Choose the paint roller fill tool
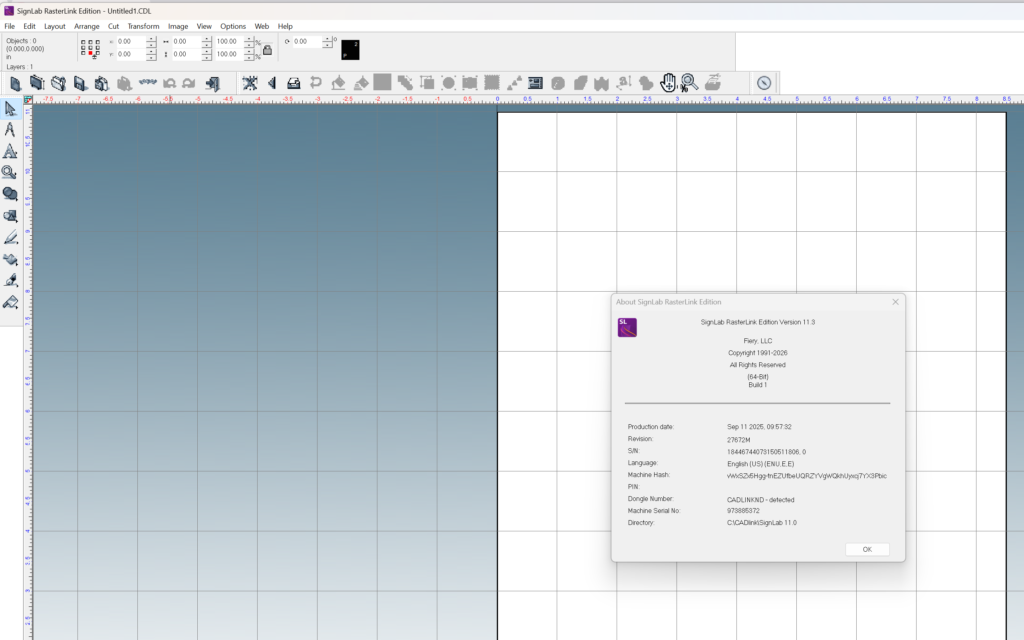 [x=10, y=302]
